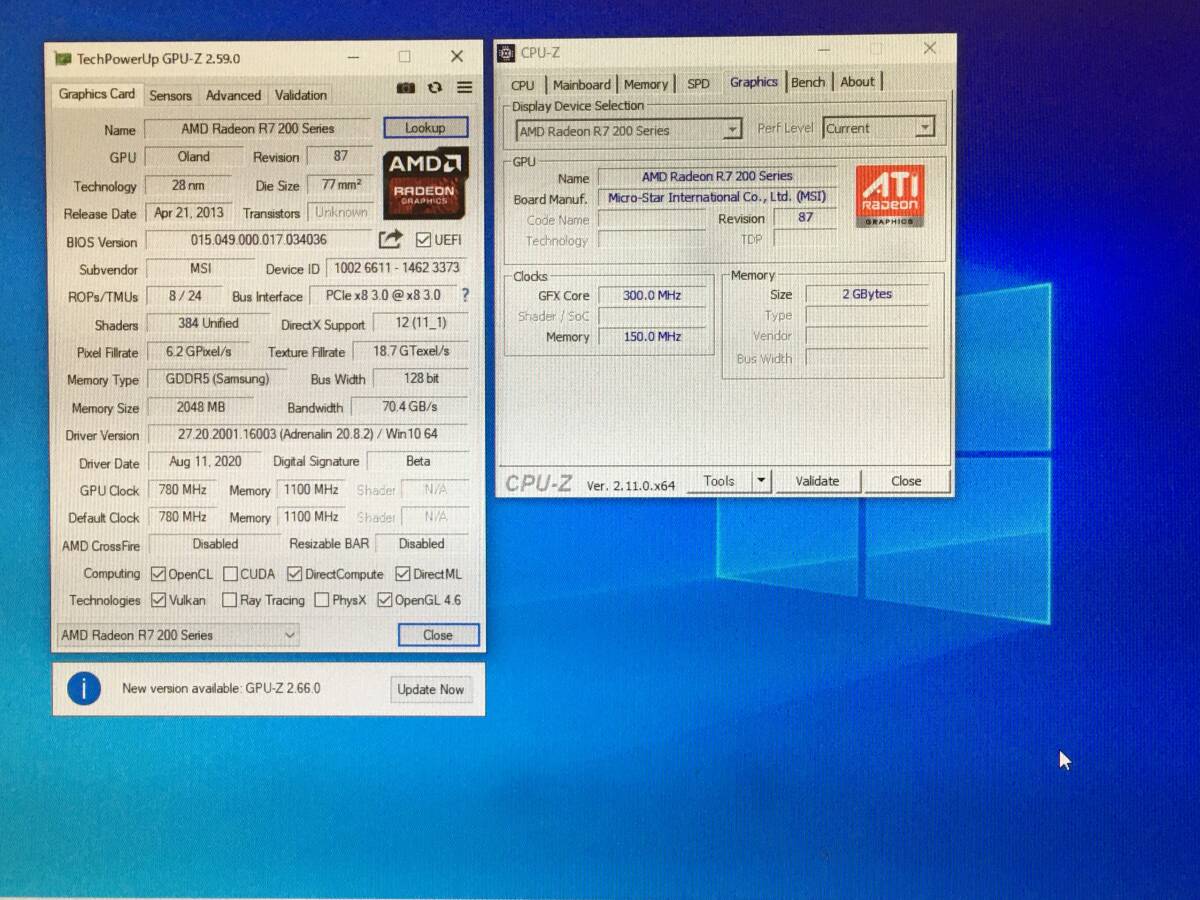This screenshot has width=1200, height=900.
Task: Click the Lookup button in GPU-Z
Action: click(x=425, y=128)
